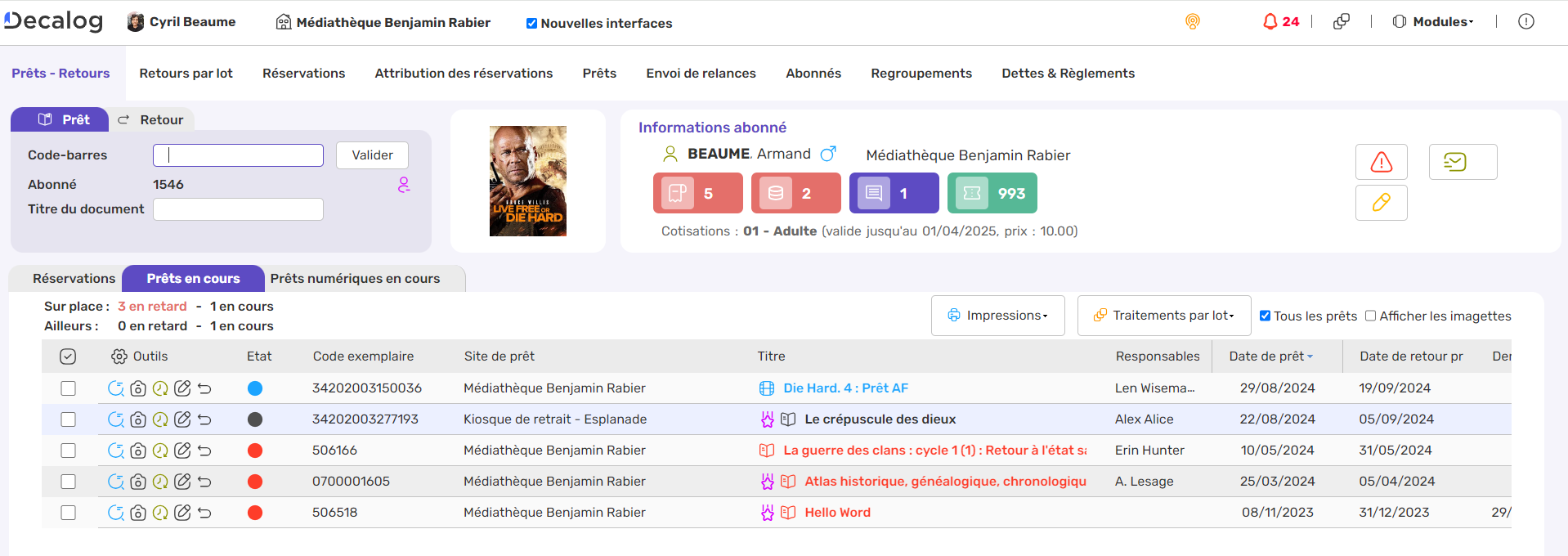The height and width of the screenshot is (556, 1568).
Task: Click the Valider button
Action: (372, 155)
